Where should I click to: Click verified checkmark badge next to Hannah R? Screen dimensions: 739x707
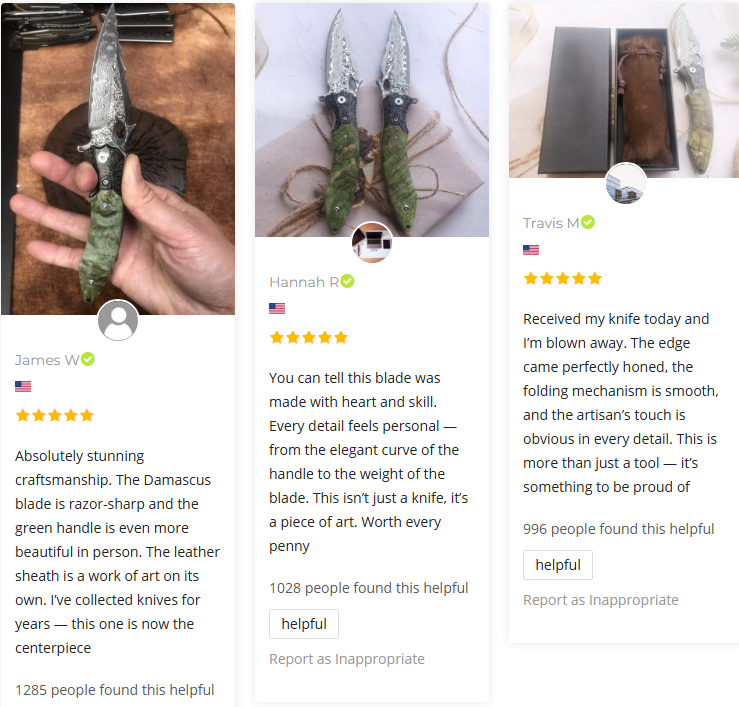347,281
